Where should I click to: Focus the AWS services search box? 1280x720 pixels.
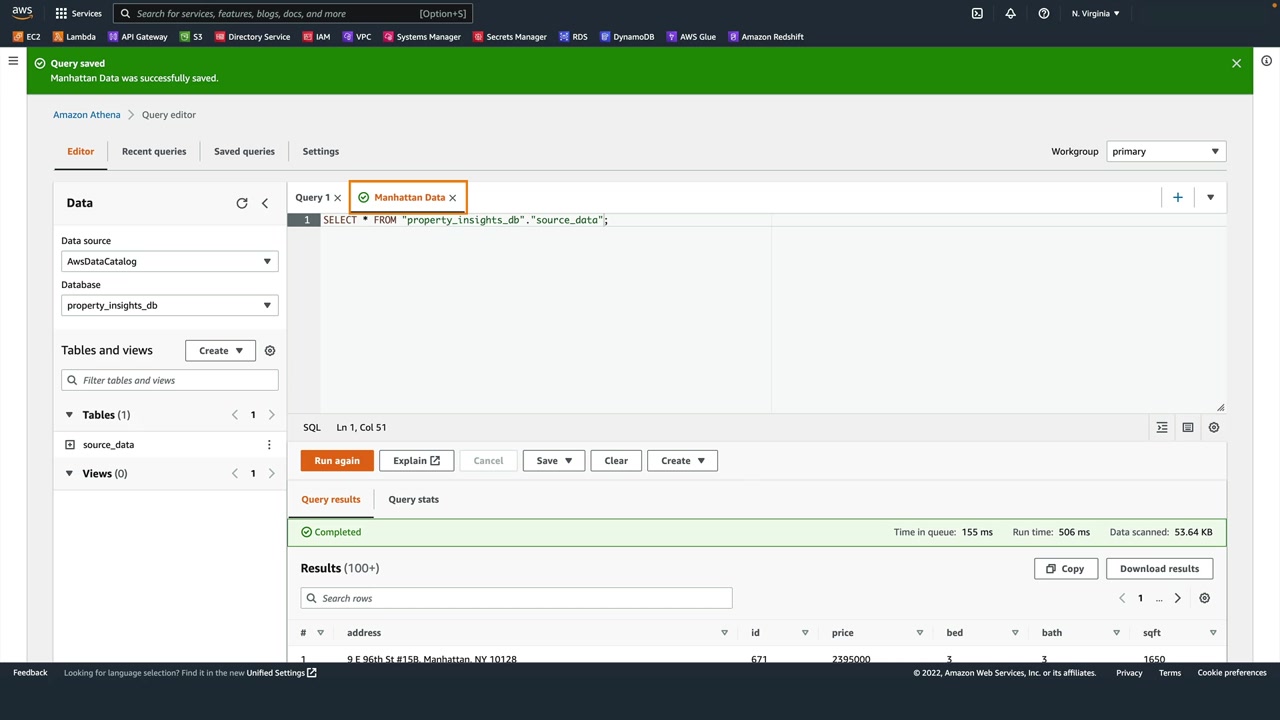[293, 14]
